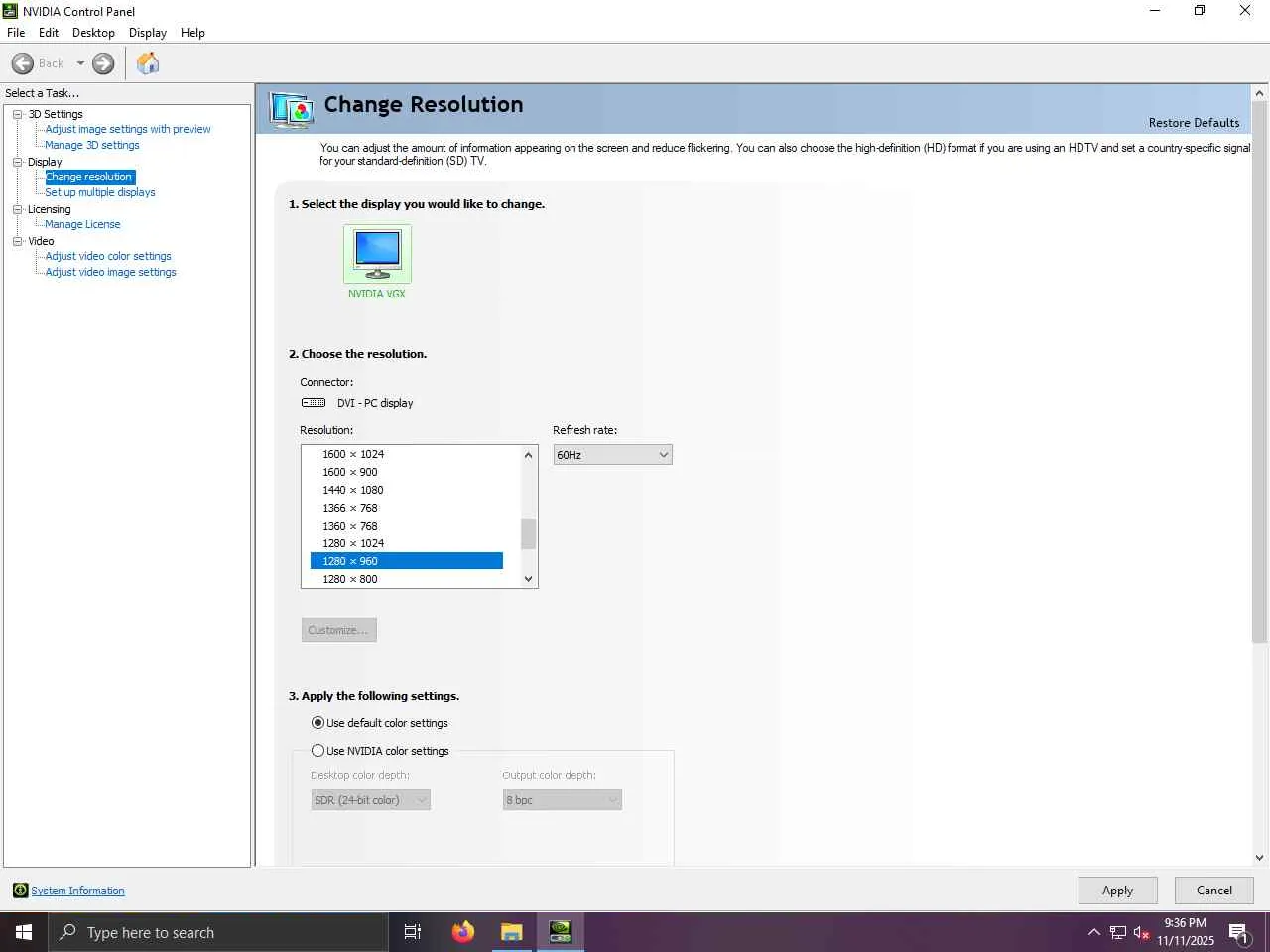The image size is (1270, 952).
Task: Select 1280 × 800 resolution
Action: [x=407, y=579]
